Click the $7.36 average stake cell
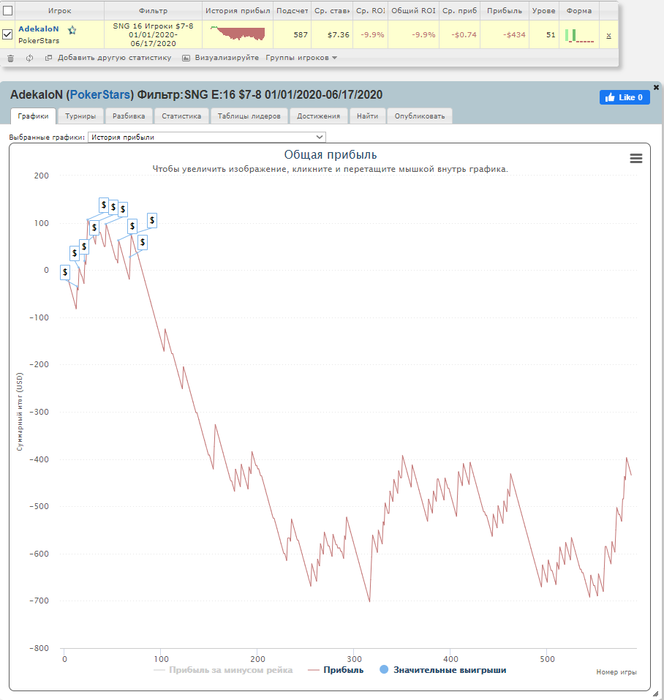 coord(332,34)
